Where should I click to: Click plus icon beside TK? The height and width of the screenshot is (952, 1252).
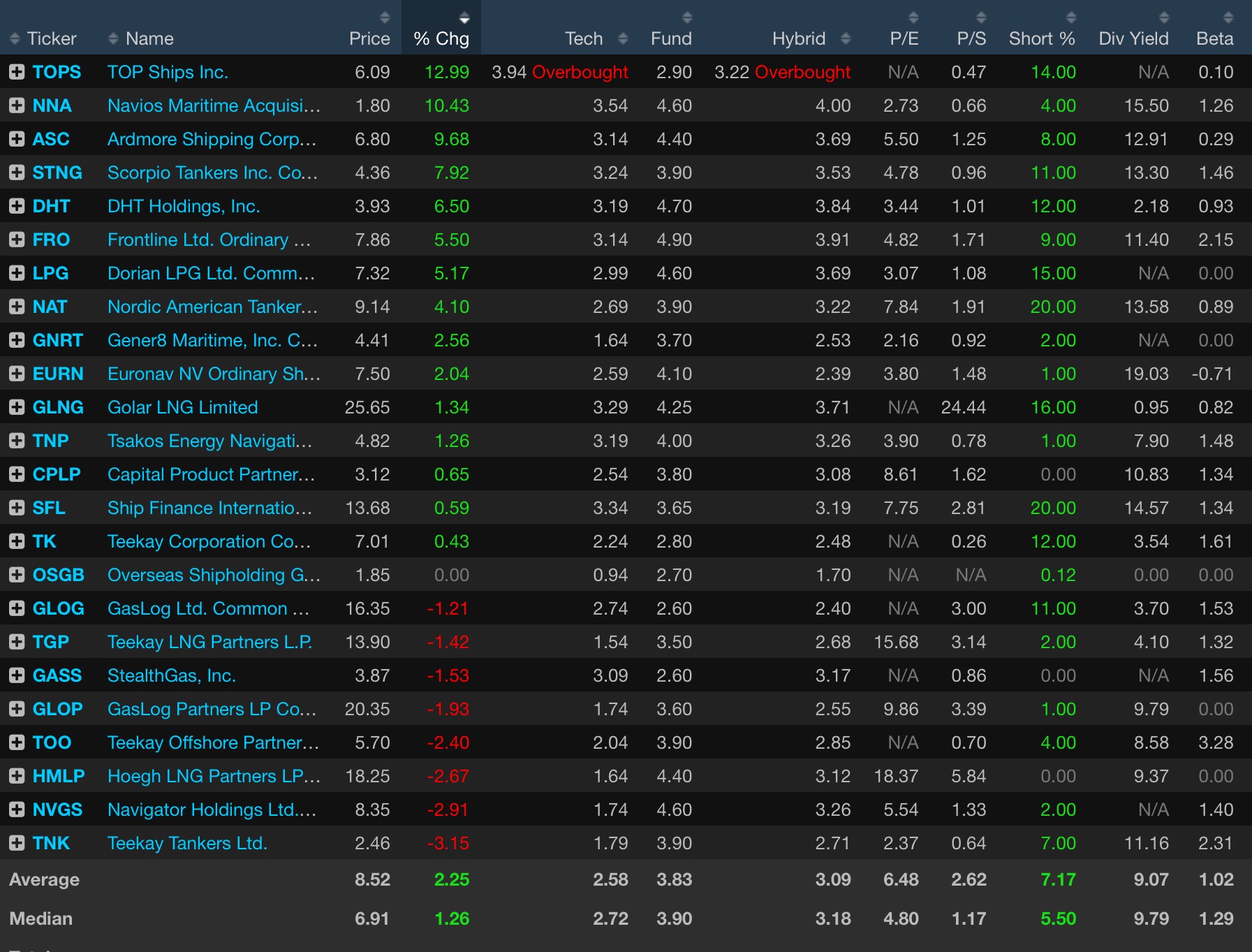click(x=17, y=541)
